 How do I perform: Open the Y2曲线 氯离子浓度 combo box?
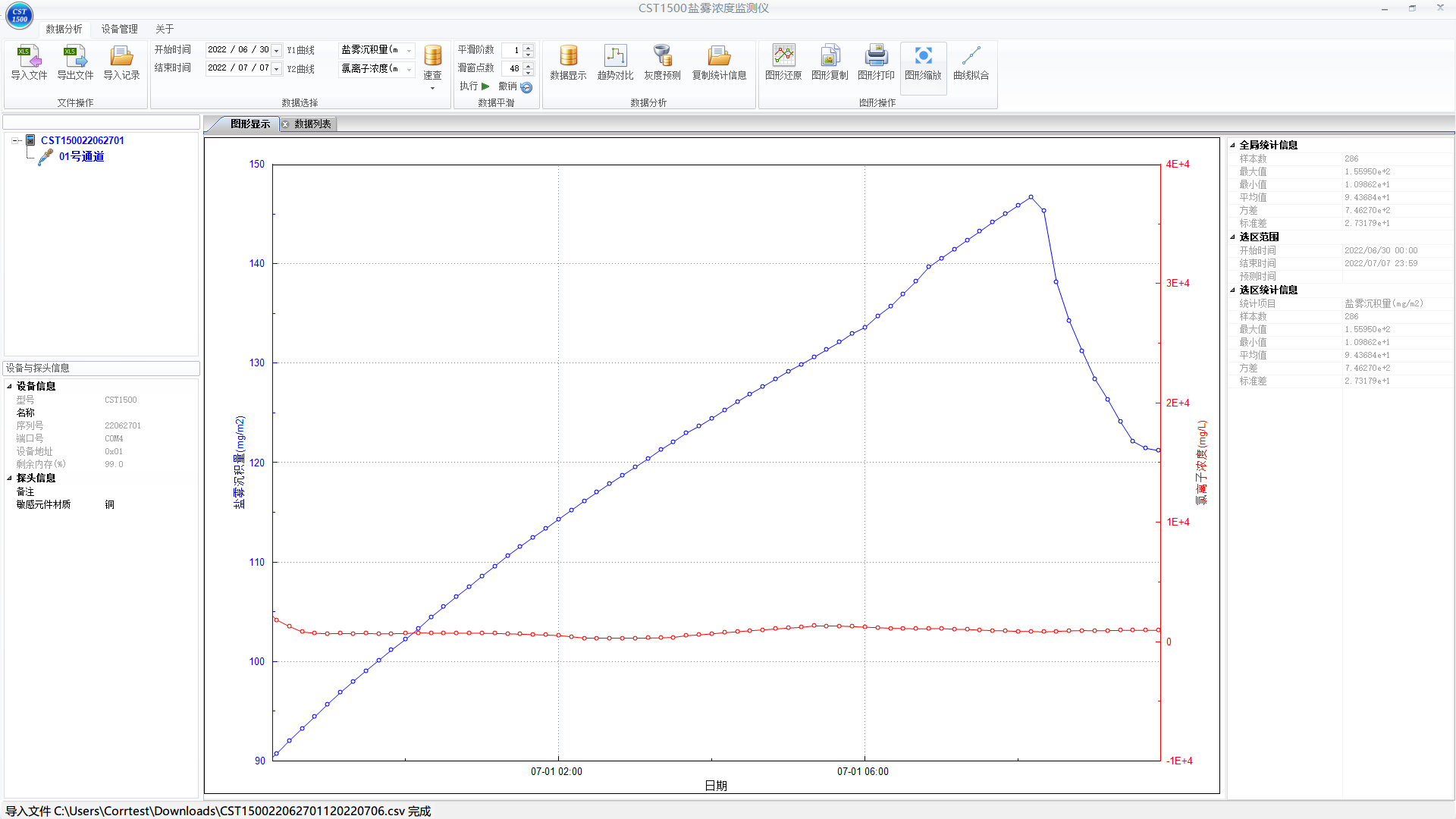click(x=376, y=69)
